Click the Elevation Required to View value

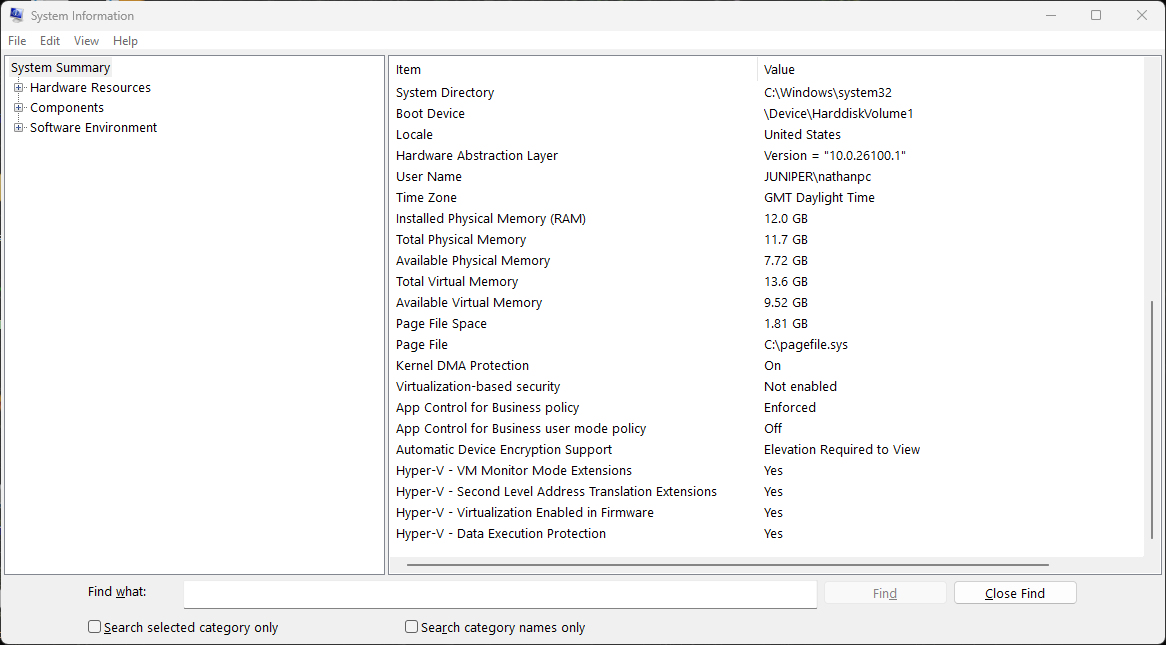click(842, 449)
